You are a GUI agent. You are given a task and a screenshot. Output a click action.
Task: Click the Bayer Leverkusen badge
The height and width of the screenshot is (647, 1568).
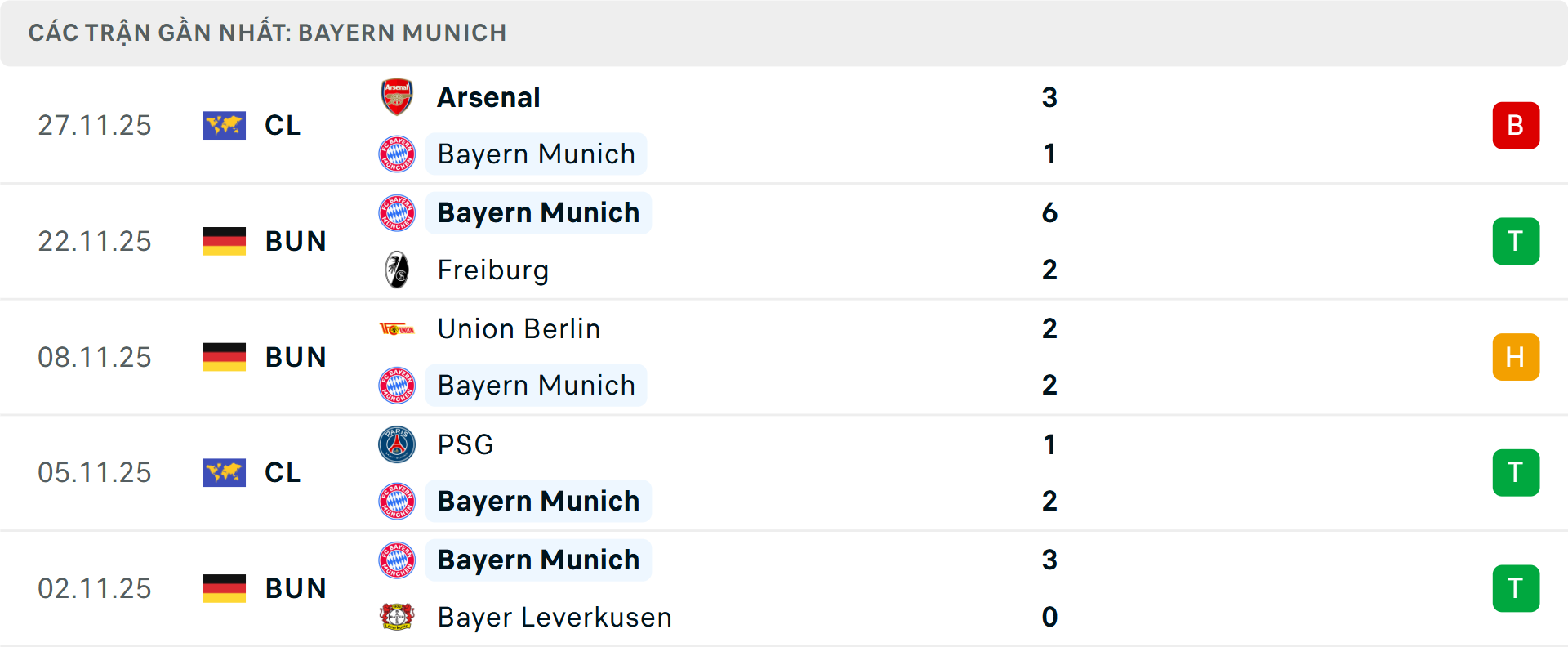coord(398,618)
